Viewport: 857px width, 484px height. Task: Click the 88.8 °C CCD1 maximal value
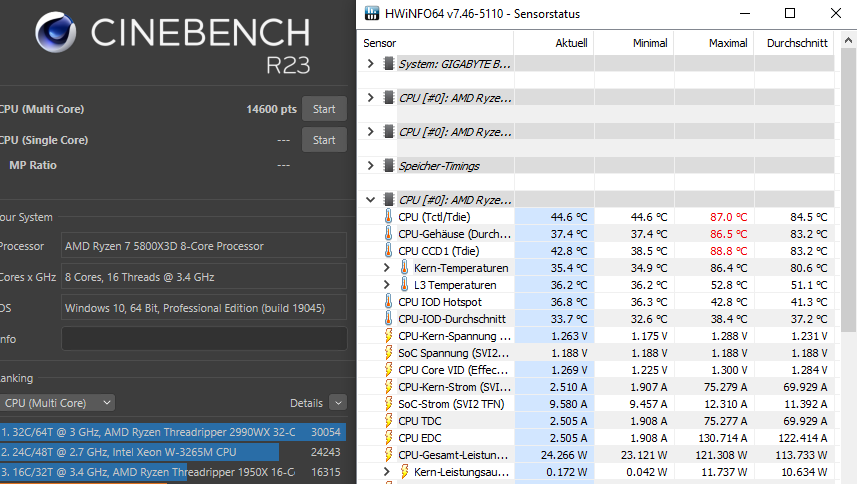pos(729,251)
